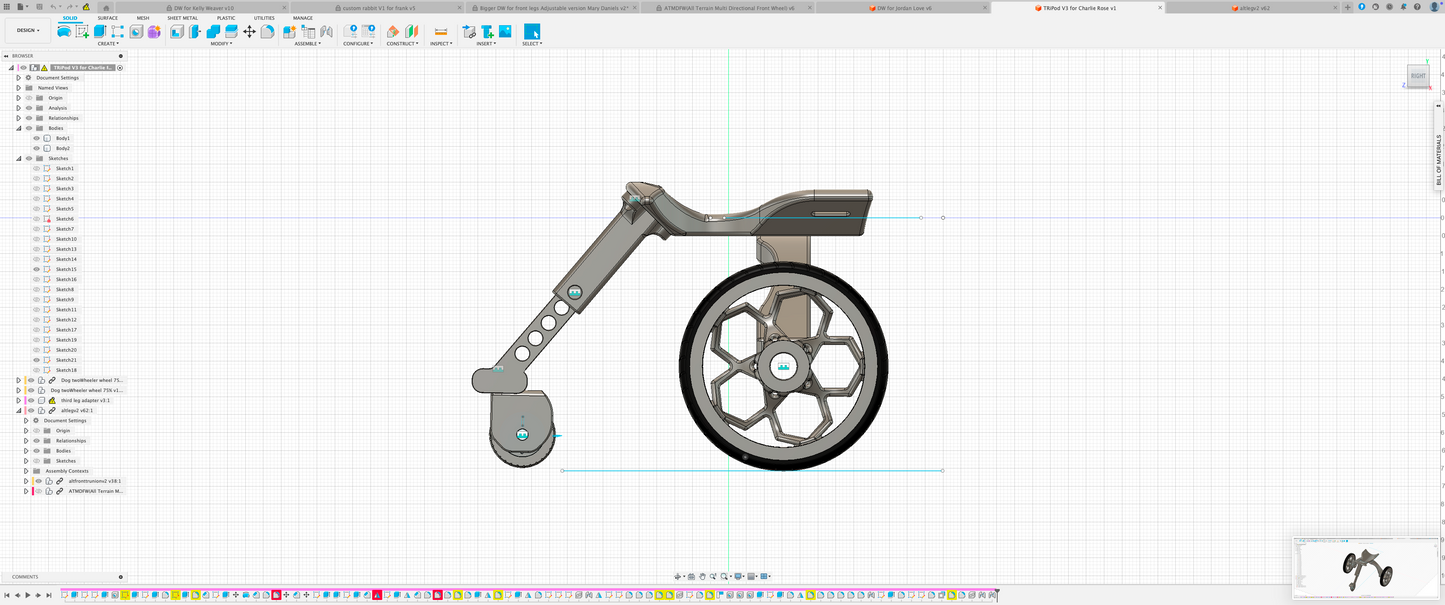Open the BILL OF MATERIALS side panel
Image resolution: width=1445 pixels, height=605 pixels.
pos(1439,160)
